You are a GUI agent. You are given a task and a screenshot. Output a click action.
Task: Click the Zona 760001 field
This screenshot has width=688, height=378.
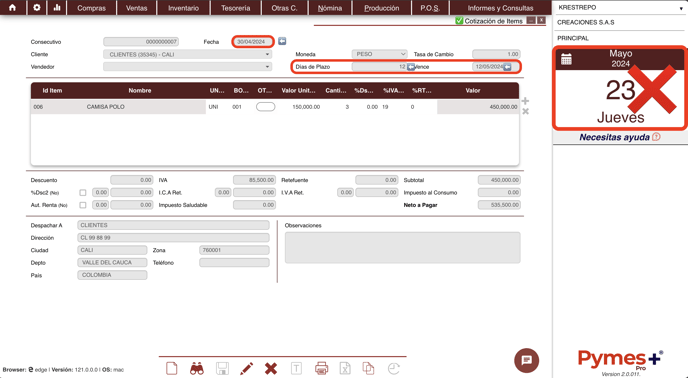click(234, 250)
